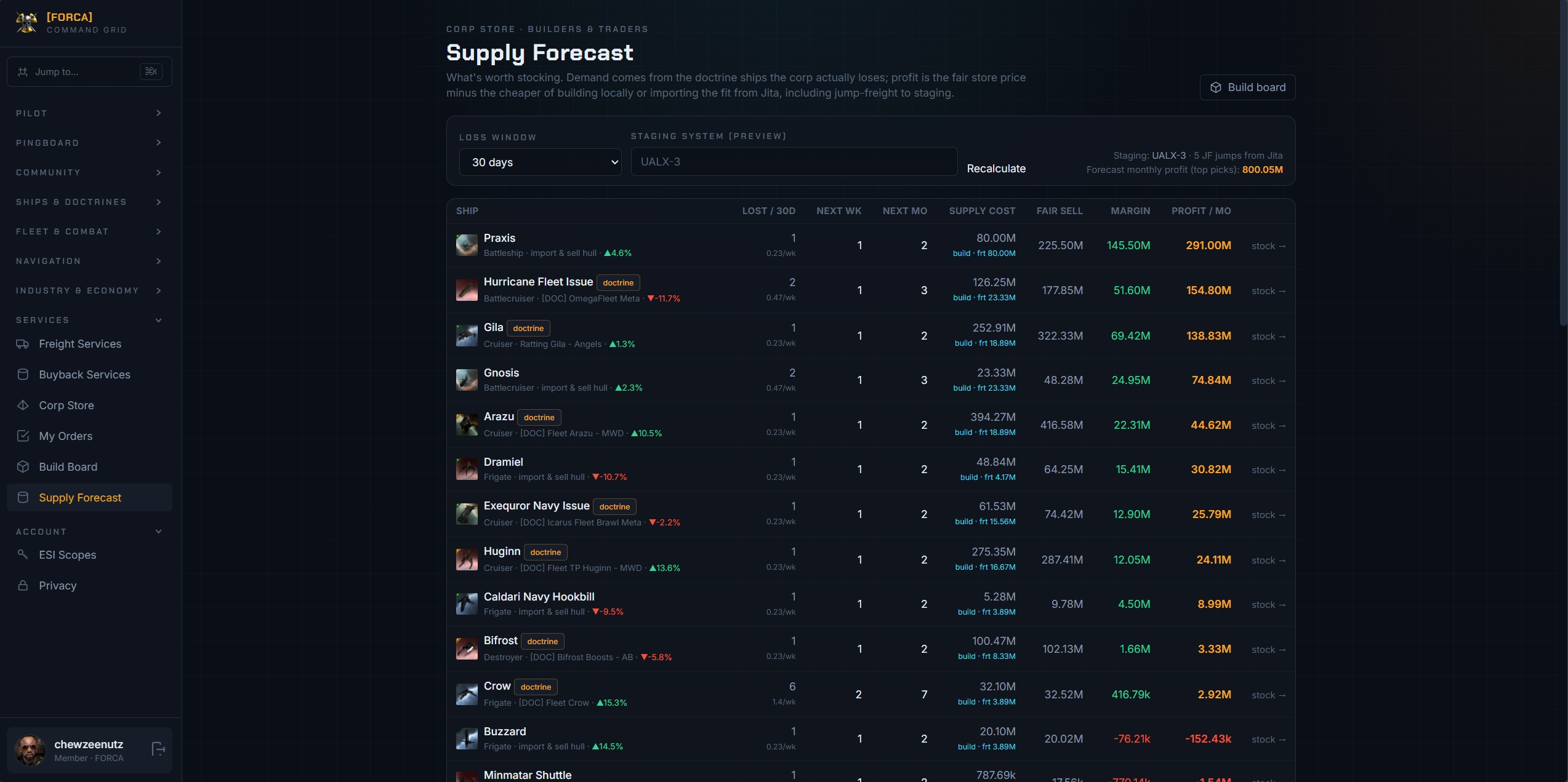1568x782 pixels.
Task: Click the SUPPLY COST column header
Action: (982, 211)
